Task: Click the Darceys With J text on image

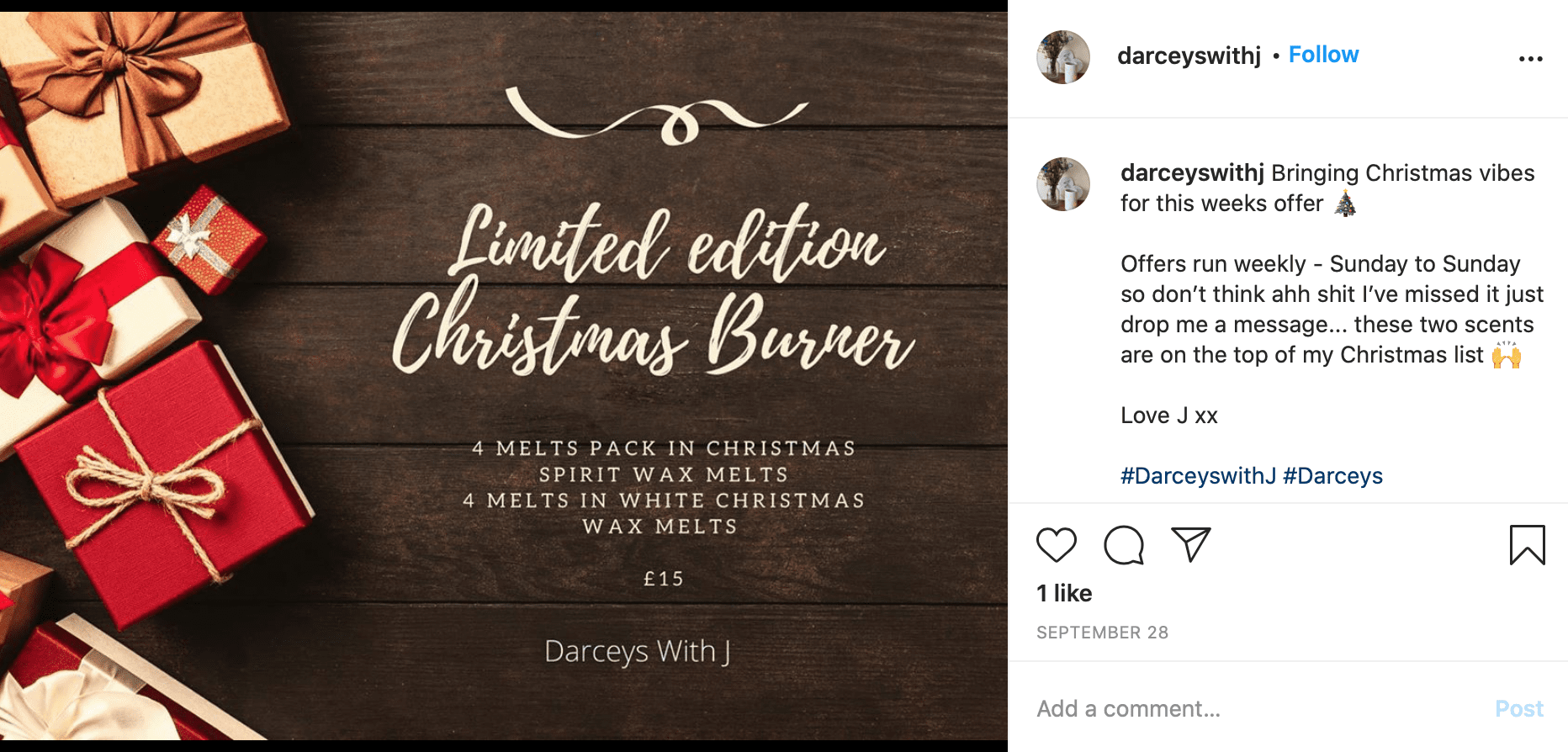Action: click(638, 652)
